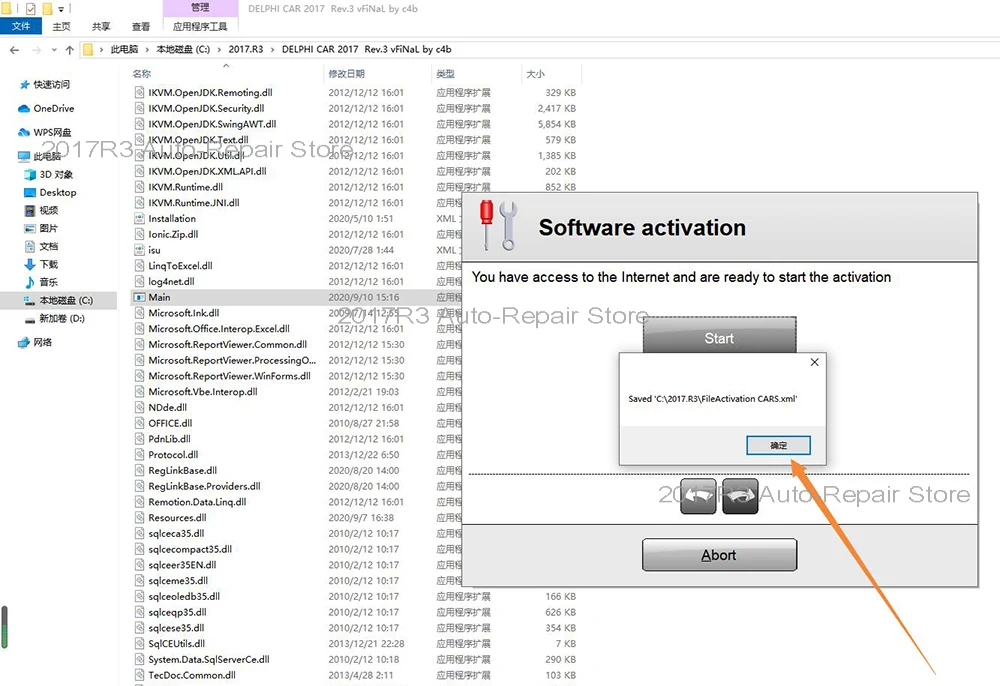Select the 管理 contextual tab

(200, 8)
